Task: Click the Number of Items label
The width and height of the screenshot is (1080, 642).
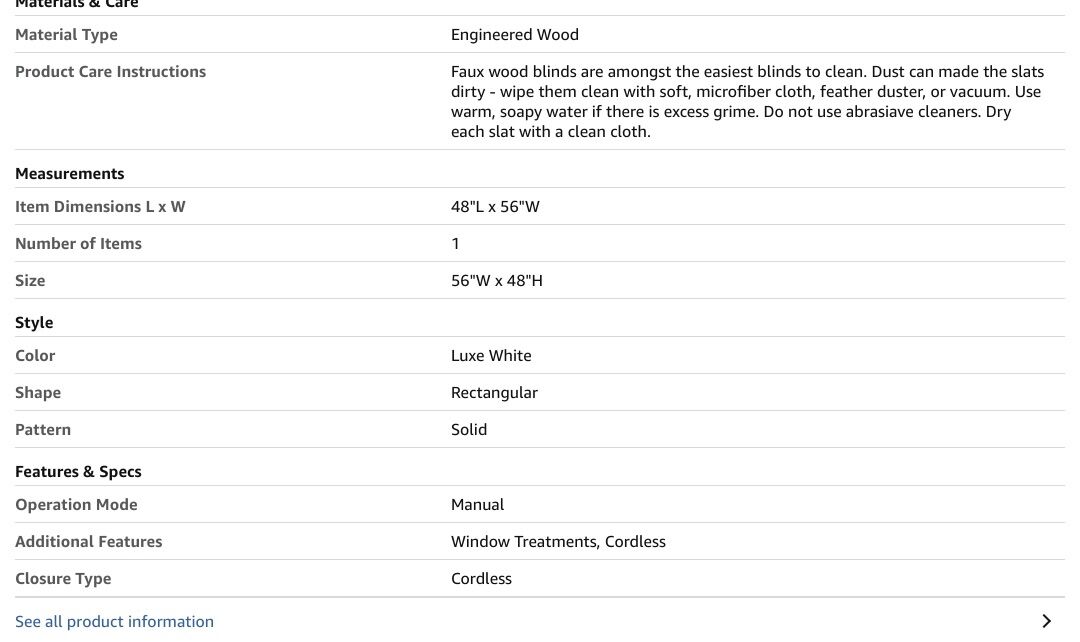Action: point(78,243)
